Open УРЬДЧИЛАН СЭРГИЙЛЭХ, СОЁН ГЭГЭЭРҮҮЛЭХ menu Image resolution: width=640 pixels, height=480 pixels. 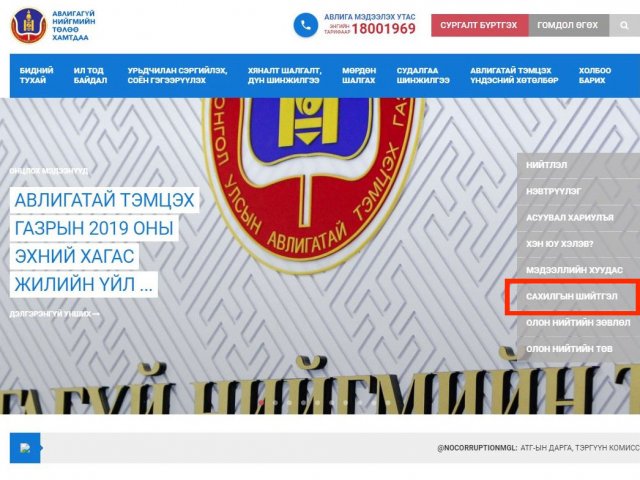point(178,76)
